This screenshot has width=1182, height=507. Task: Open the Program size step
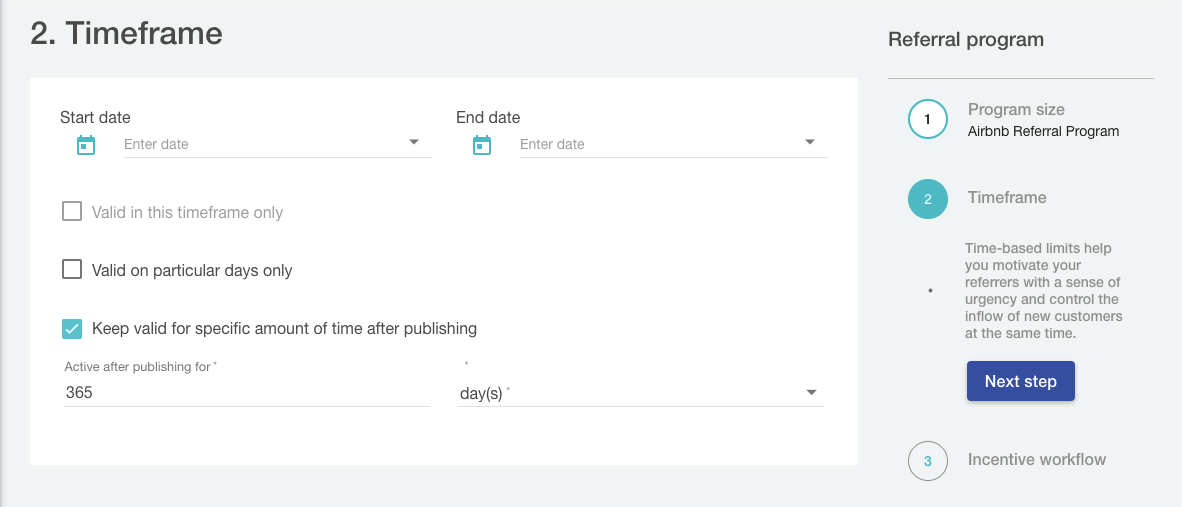tap(1016, 110)
